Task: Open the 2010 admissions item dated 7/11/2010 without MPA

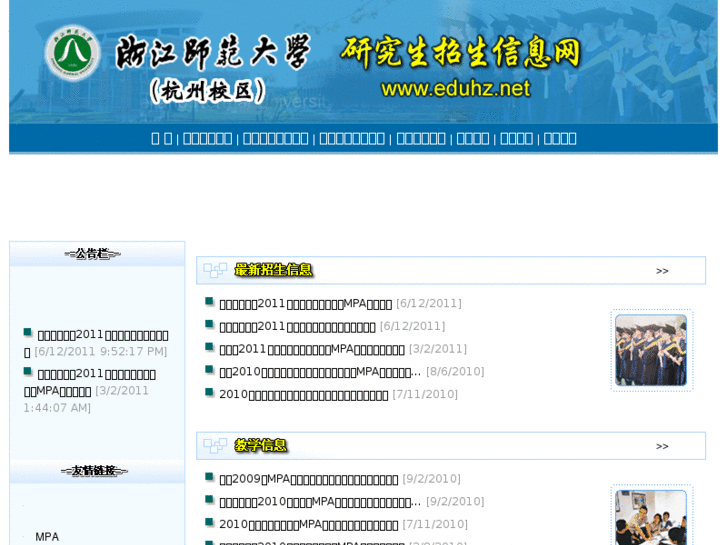Action: click(x=304, y=395)
